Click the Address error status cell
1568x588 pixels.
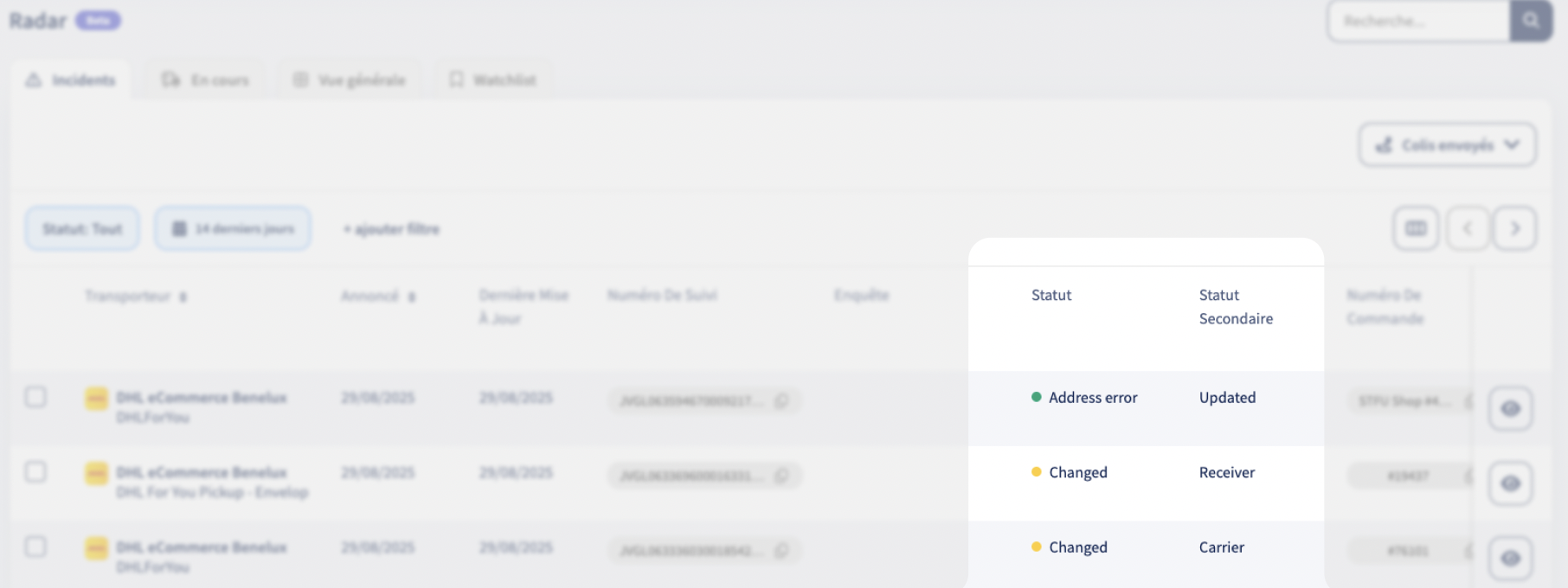click(x=1084, y=398)
